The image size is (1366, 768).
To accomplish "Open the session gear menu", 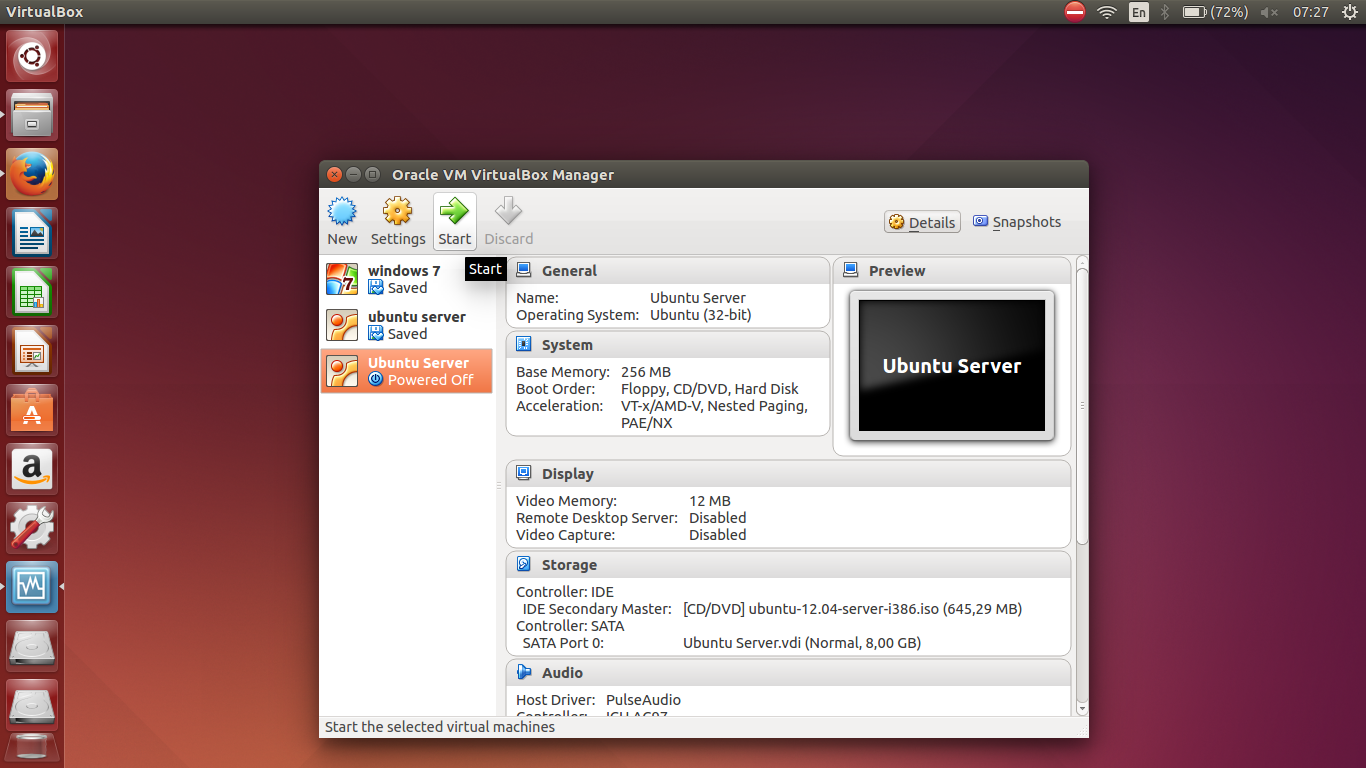I will (x=1350, y=12).
